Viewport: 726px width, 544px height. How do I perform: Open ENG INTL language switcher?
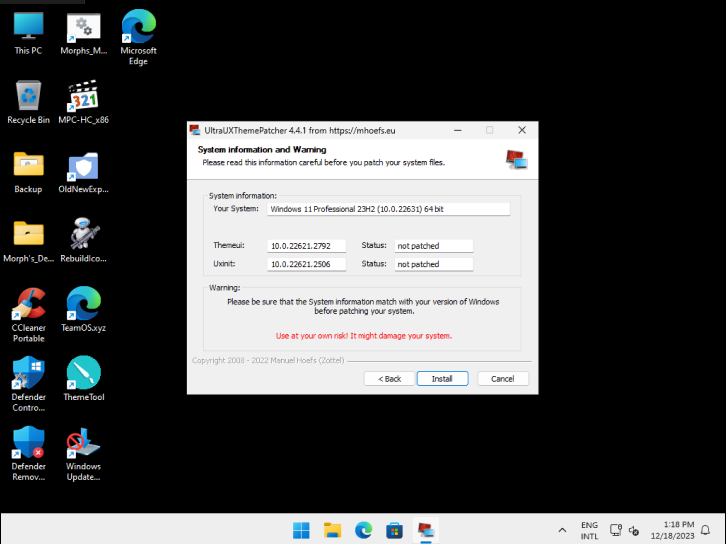point(589,531)
